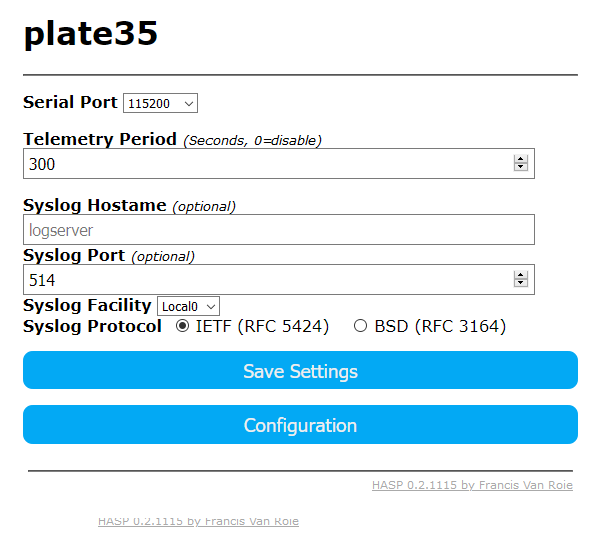Click the IETF (RFC 5424) label text
This screenshot has height=549, width=597.
tap(262, 326)
